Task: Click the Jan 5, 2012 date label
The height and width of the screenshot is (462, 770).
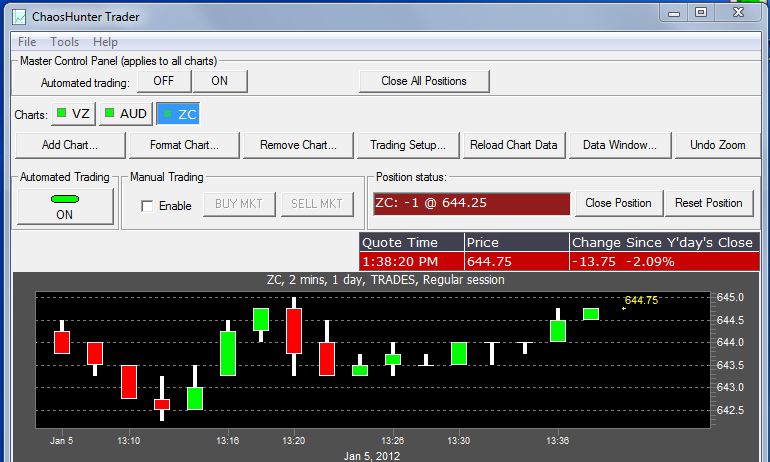Action: (x=372, y=456)
